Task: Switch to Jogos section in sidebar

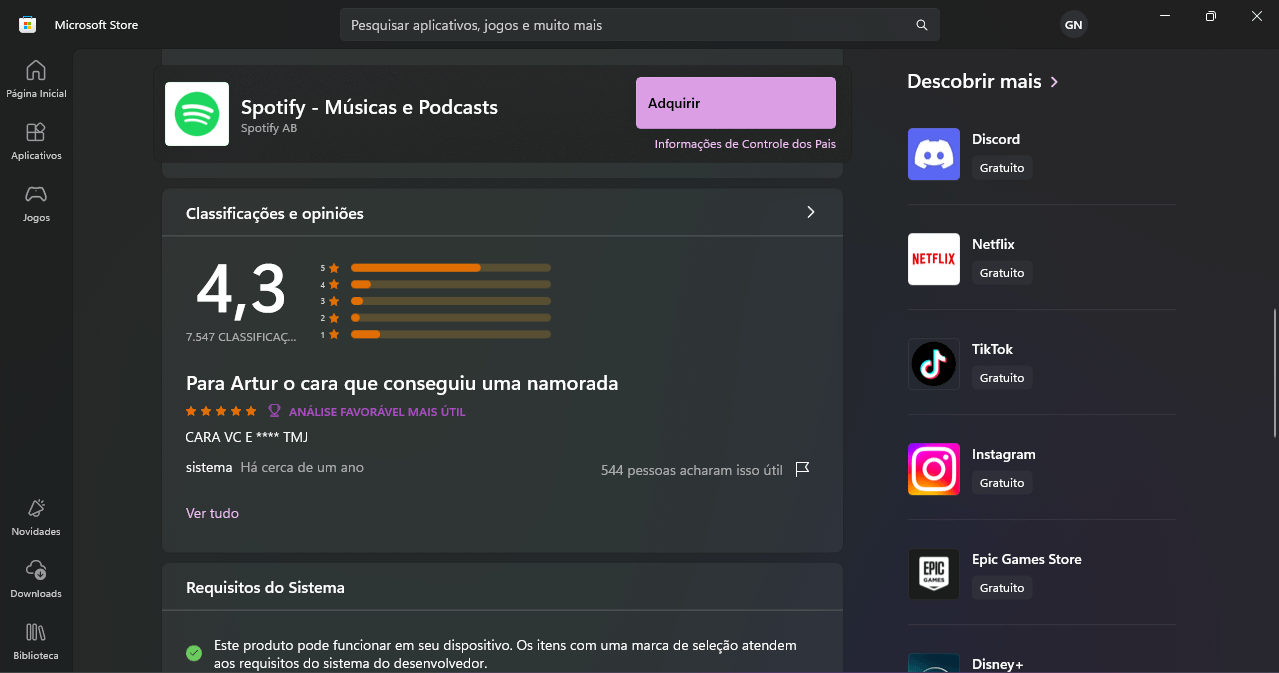Action: pyautogui.click(x=36, y=203)
